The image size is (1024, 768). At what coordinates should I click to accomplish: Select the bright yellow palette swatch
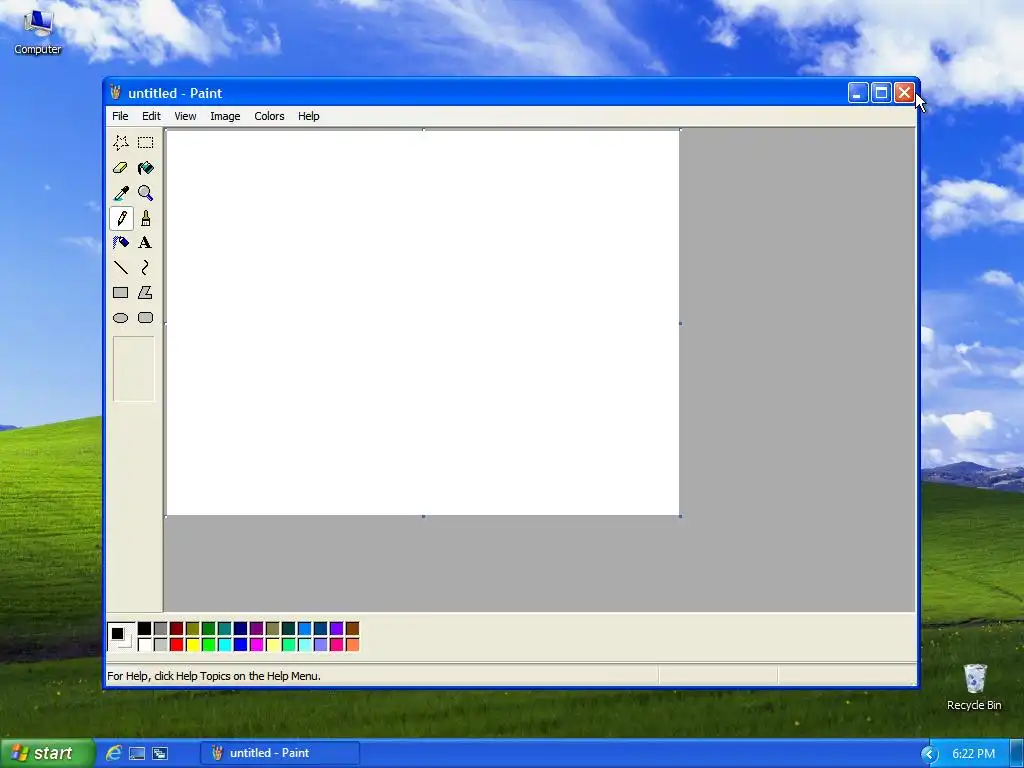[193, 645]
